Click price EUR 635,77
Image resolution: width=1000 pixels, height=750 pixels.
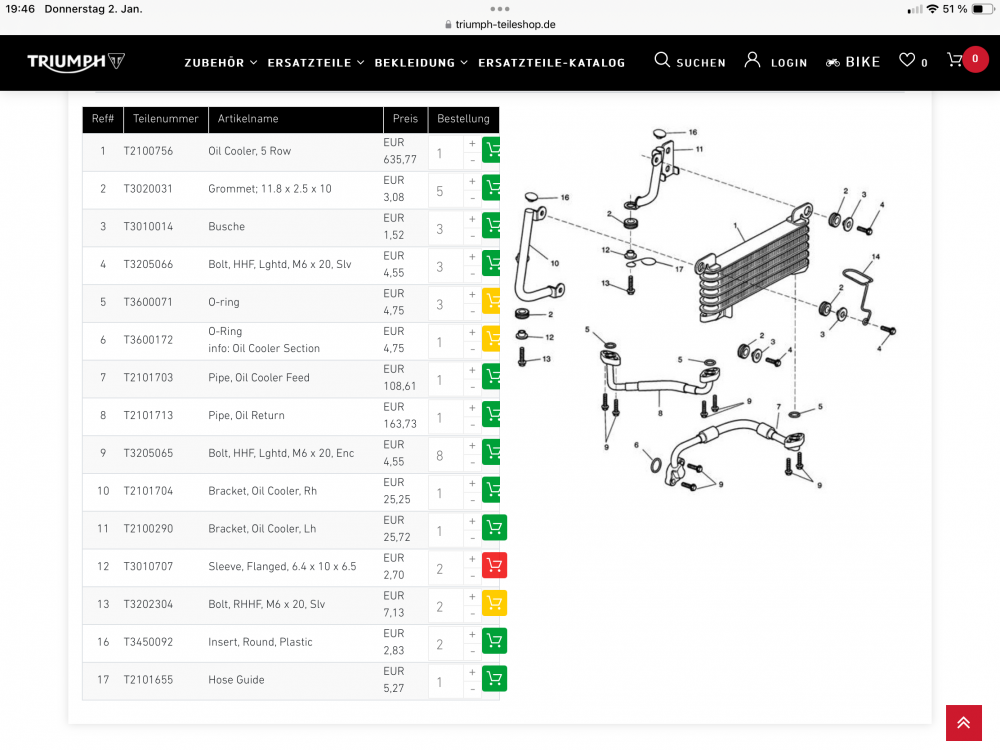[400, 151]
